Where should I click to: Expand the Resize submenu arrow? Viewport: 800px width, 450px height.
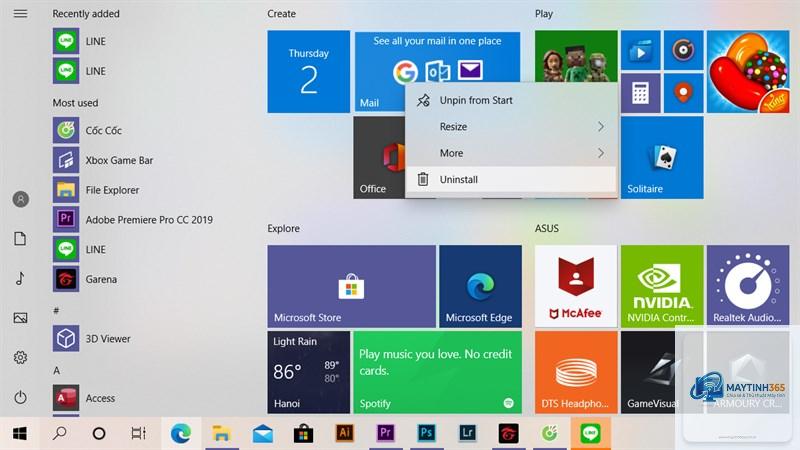coord(601,127)
